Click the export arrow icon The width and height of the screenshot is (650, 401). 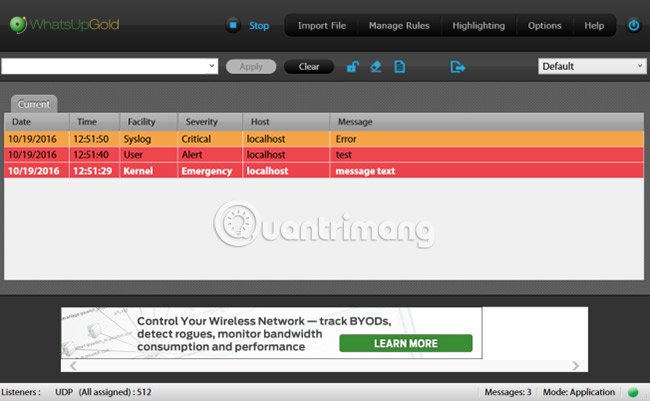click(458, 66)
